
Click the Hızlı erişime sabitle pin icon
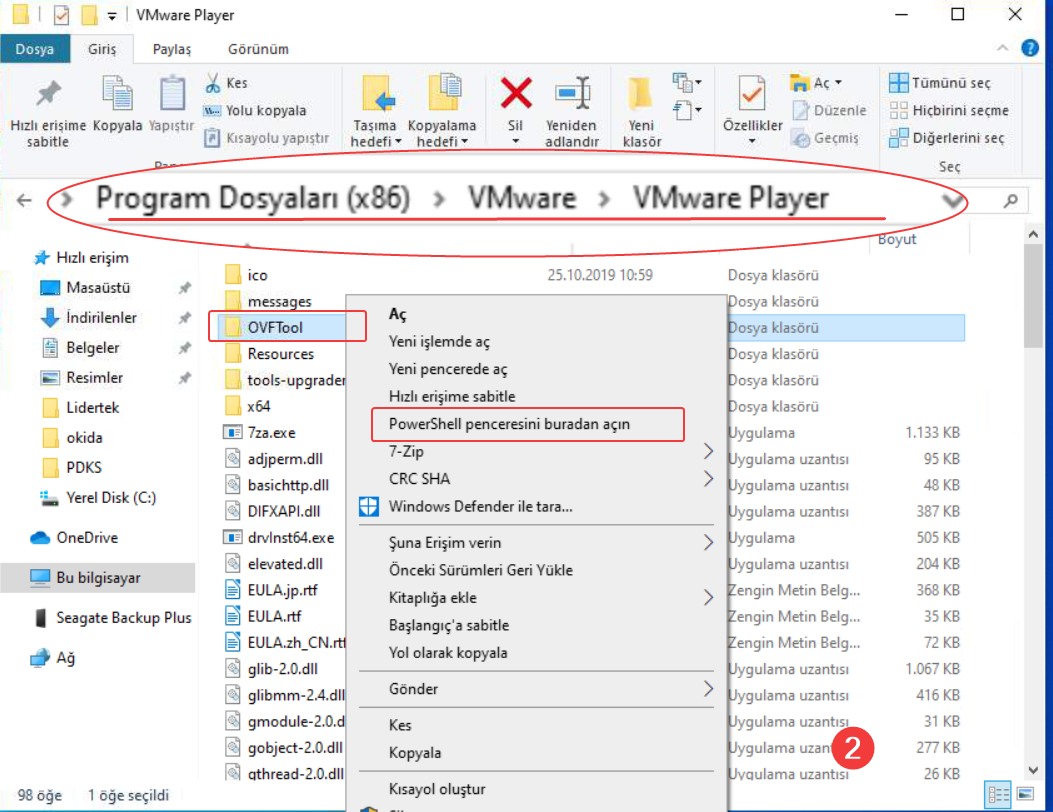48,93
